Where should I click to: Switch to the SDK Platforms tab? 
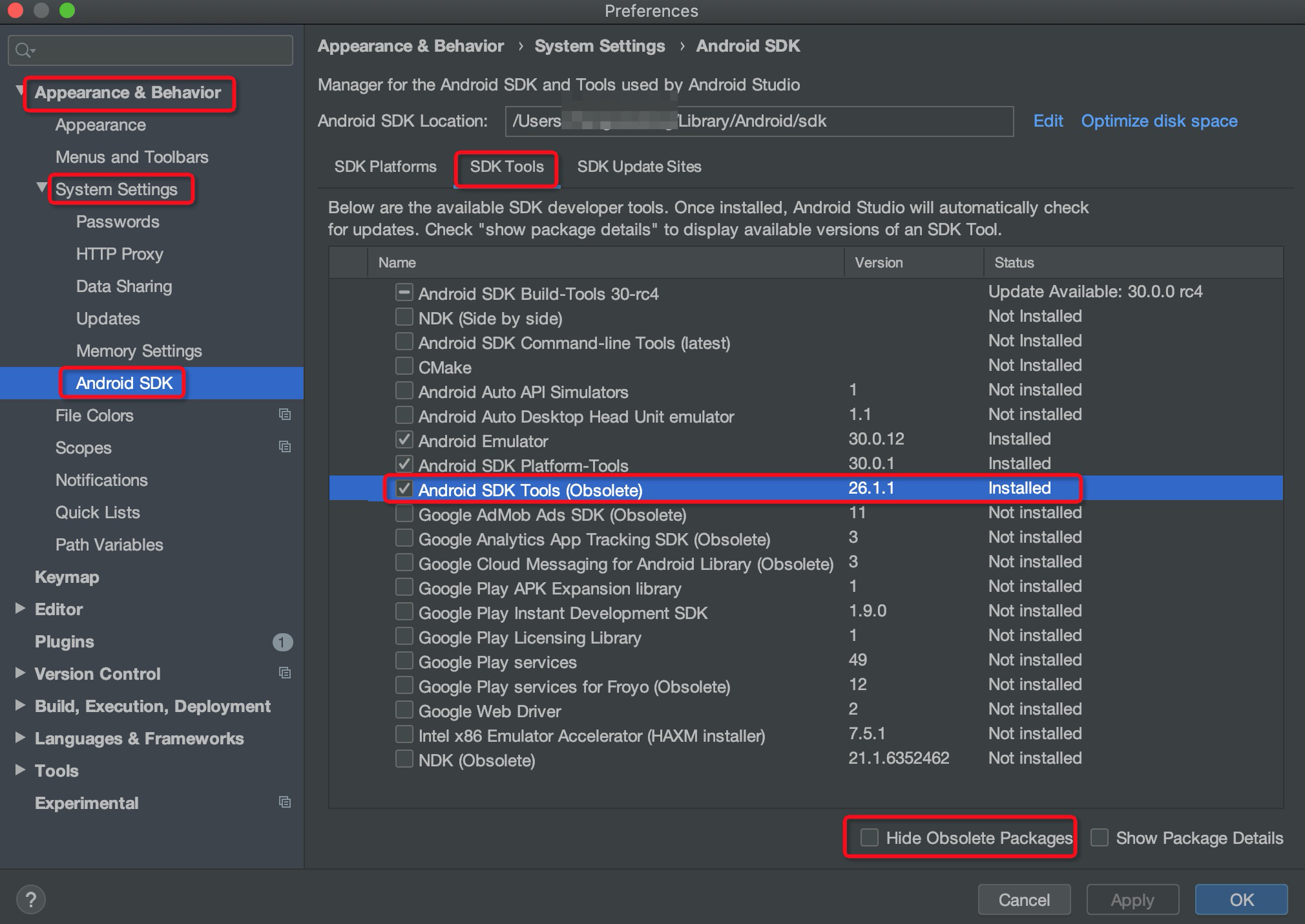coord(385,167)
